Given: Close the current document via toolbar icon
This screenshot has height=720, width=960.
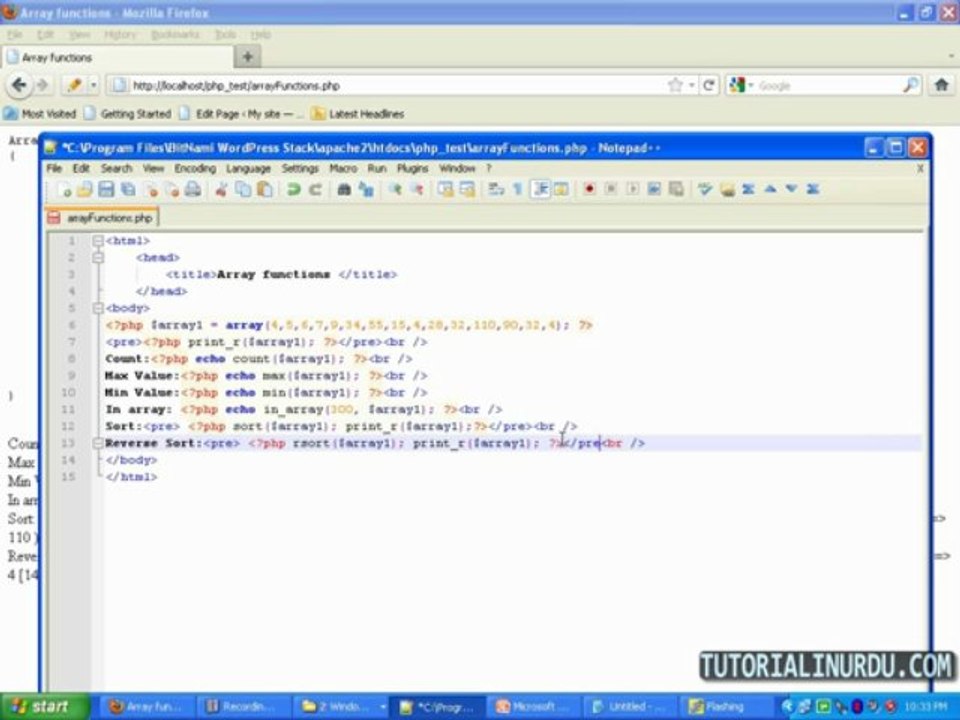Looking at the screenshot, I should [x=150, y=190].
